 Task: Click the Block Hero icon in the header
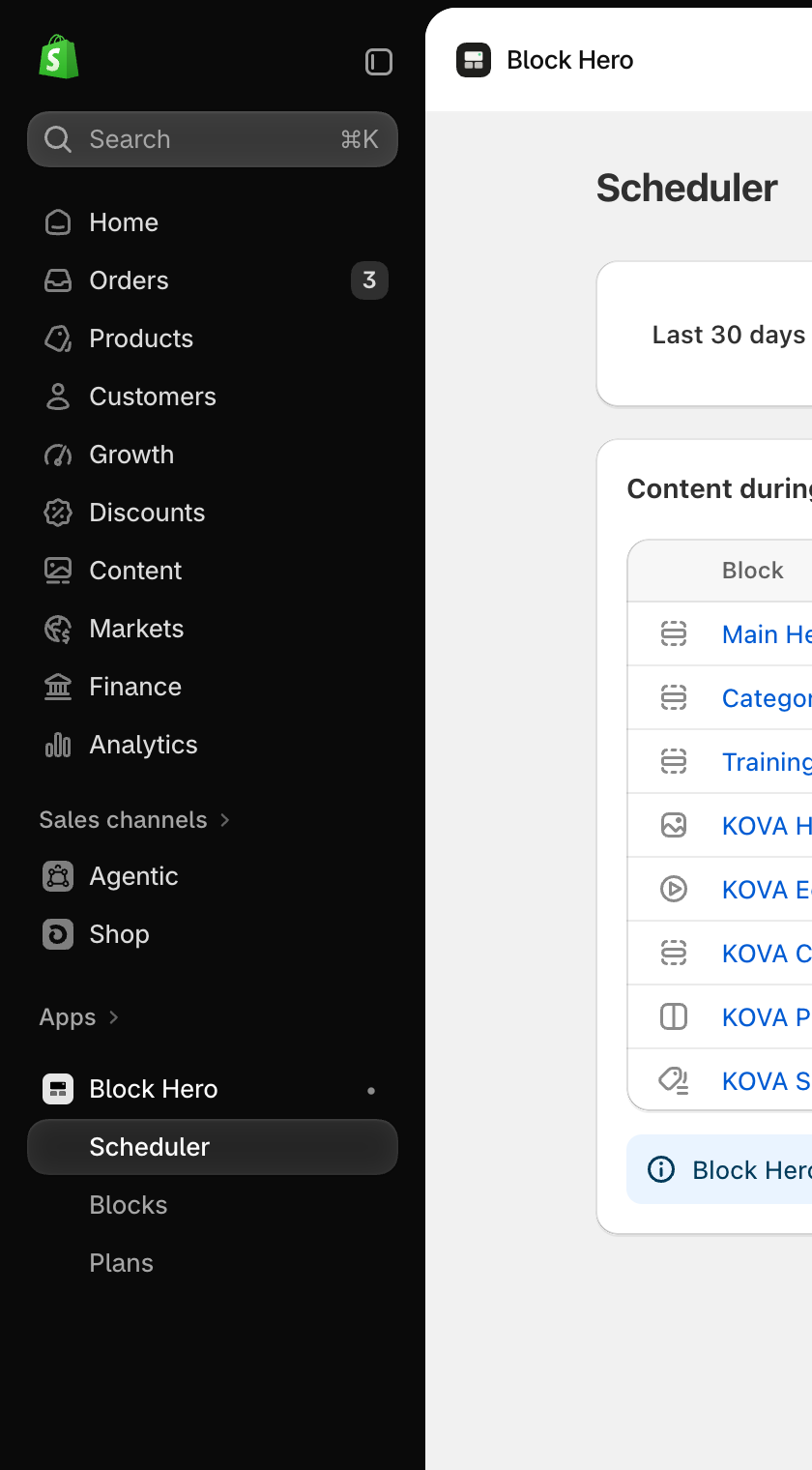[474, 60]
